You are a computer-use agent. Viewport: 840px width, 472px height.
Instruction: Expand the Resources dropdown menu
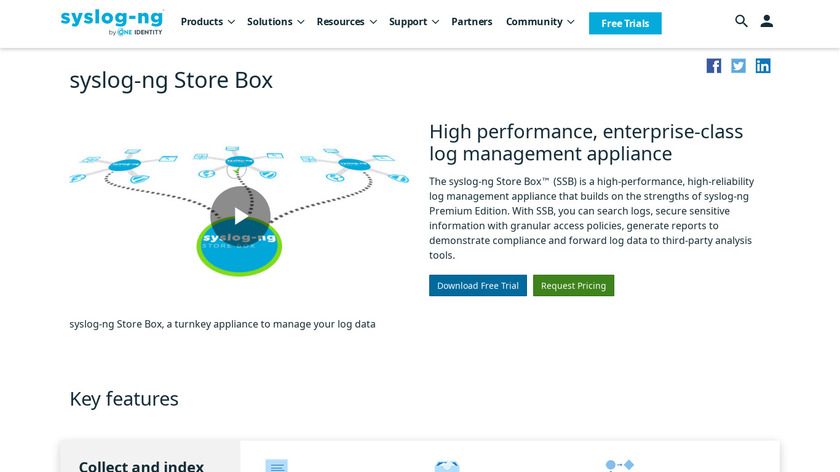pos(346,22)
